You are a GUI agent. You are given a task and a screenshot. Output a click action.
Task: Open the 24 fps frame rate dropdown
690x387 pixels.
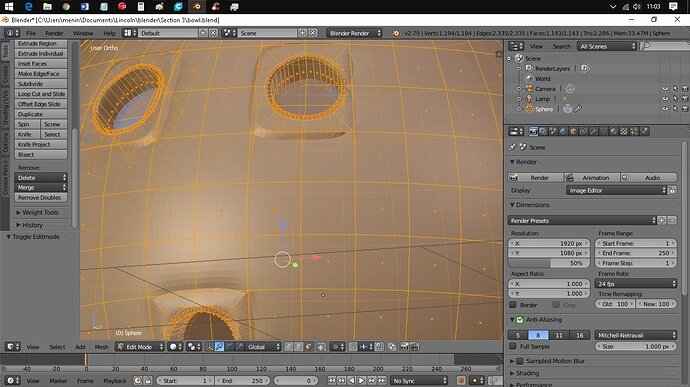pos(636,284)
